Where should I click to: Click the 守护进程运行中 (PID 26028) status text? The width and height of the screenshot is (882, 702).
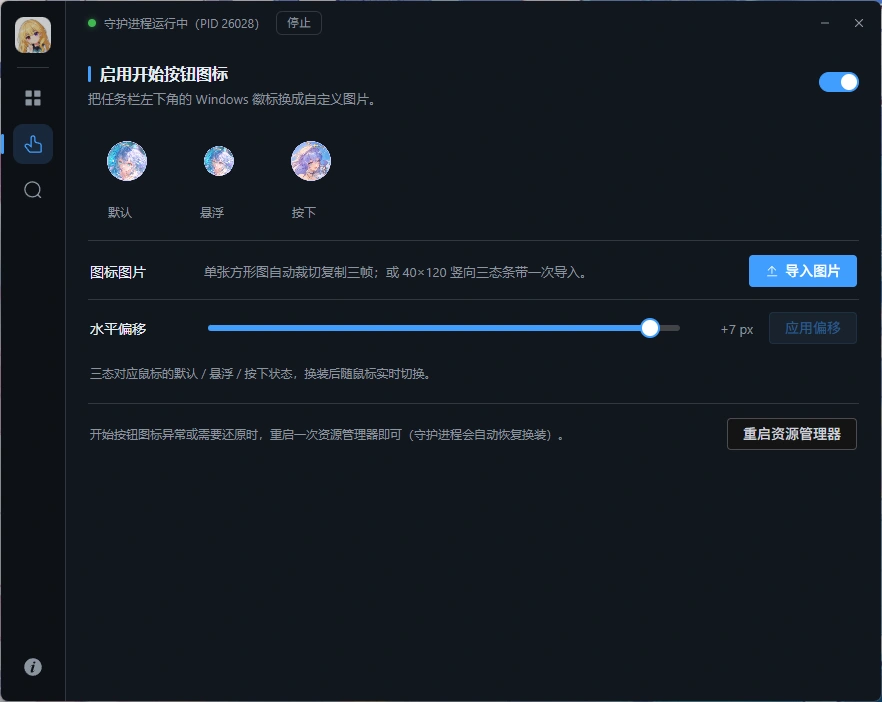pyautogui.click(x=181, y=24)
